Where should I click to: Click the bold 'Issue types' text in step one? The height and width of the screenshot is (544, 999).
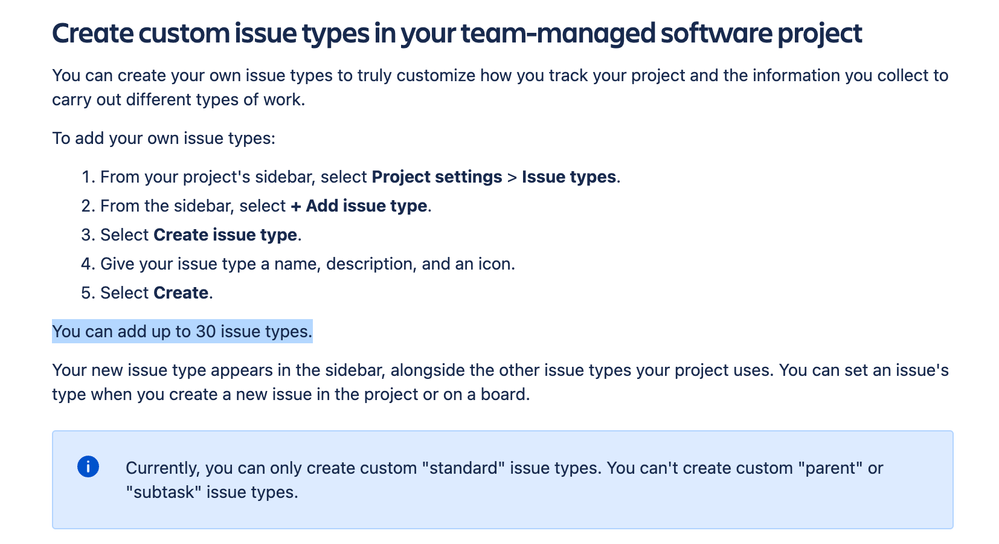tap(569, 177)
